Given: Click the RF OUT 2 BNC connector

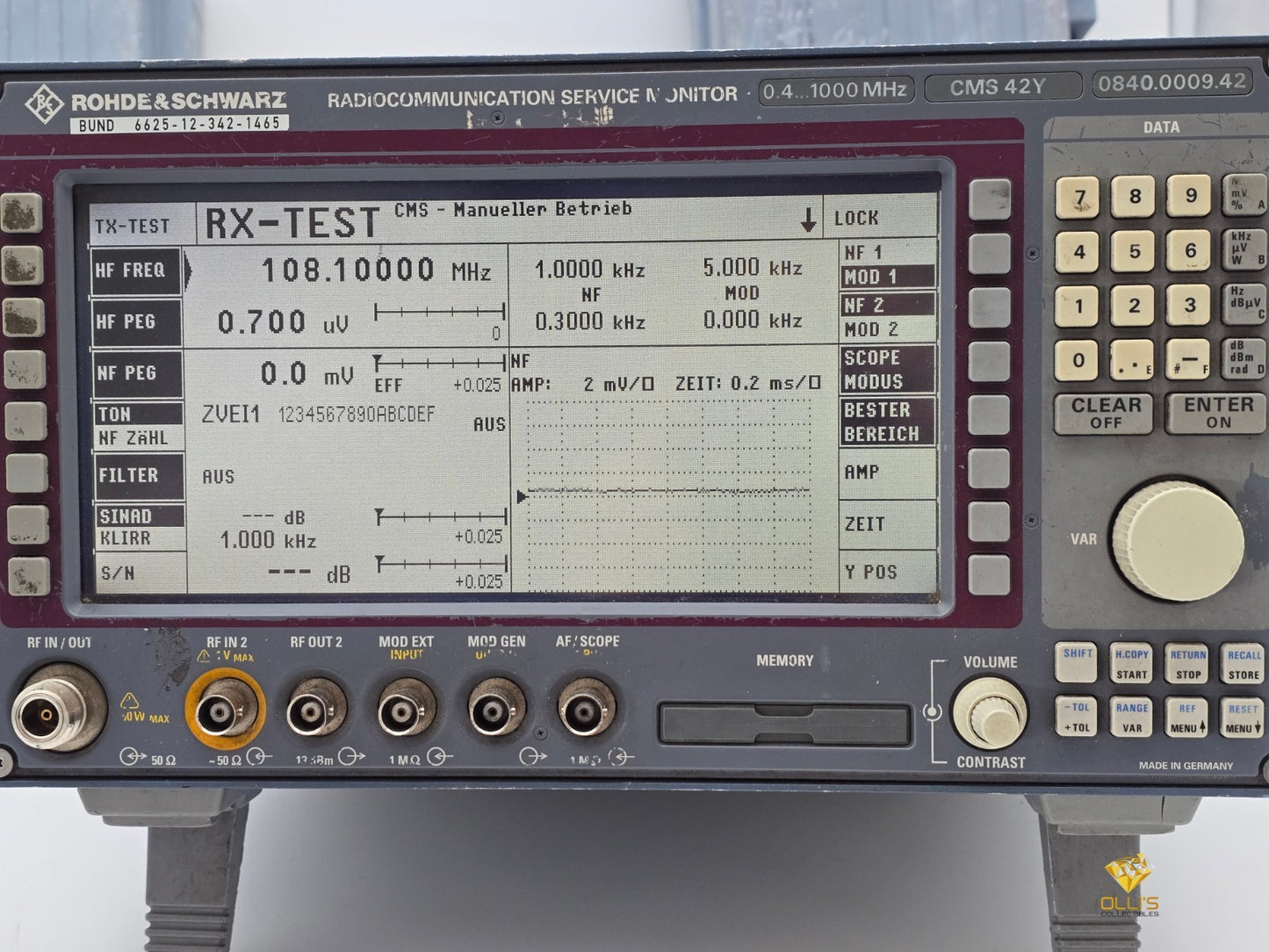Looking at the screenshot, I should [316, 710].
